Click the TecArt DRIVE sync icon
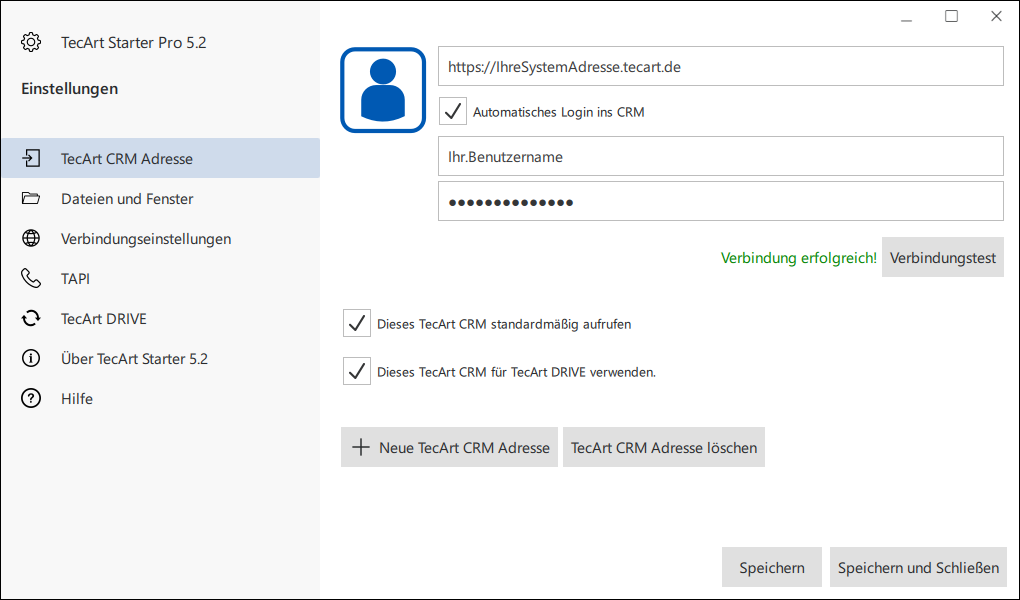1020x600 pixels. point(31,318)
